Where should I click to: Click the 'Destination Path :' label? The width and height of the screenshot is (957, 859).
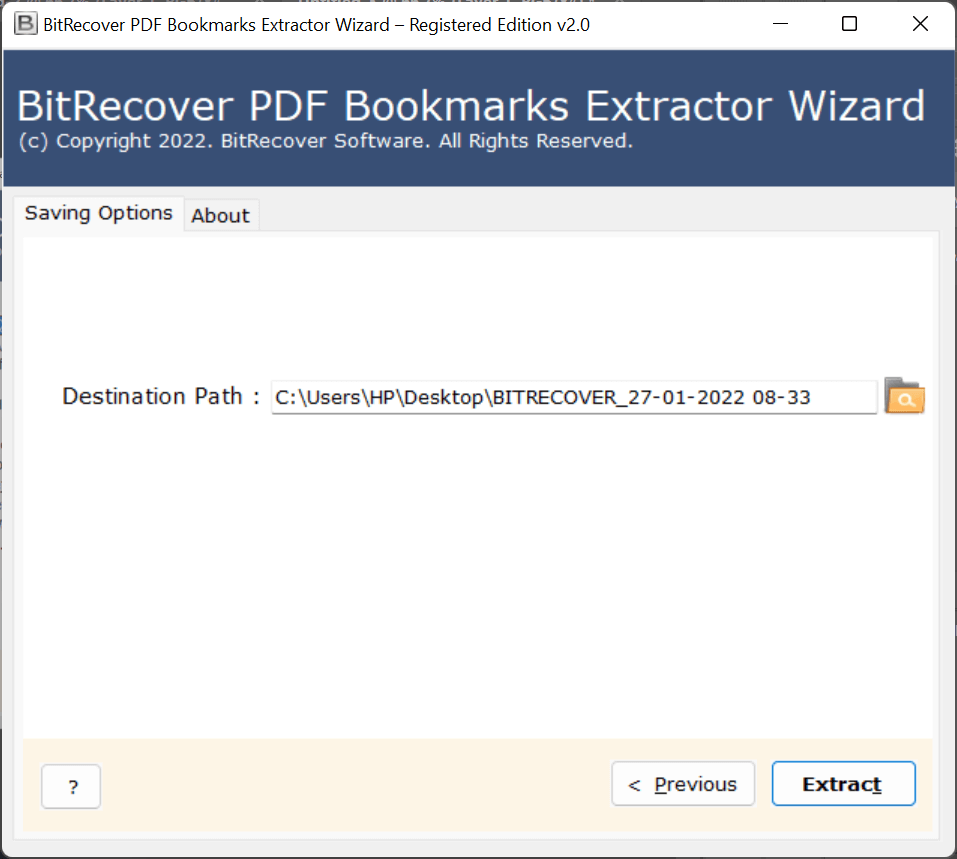coord(161,396)
